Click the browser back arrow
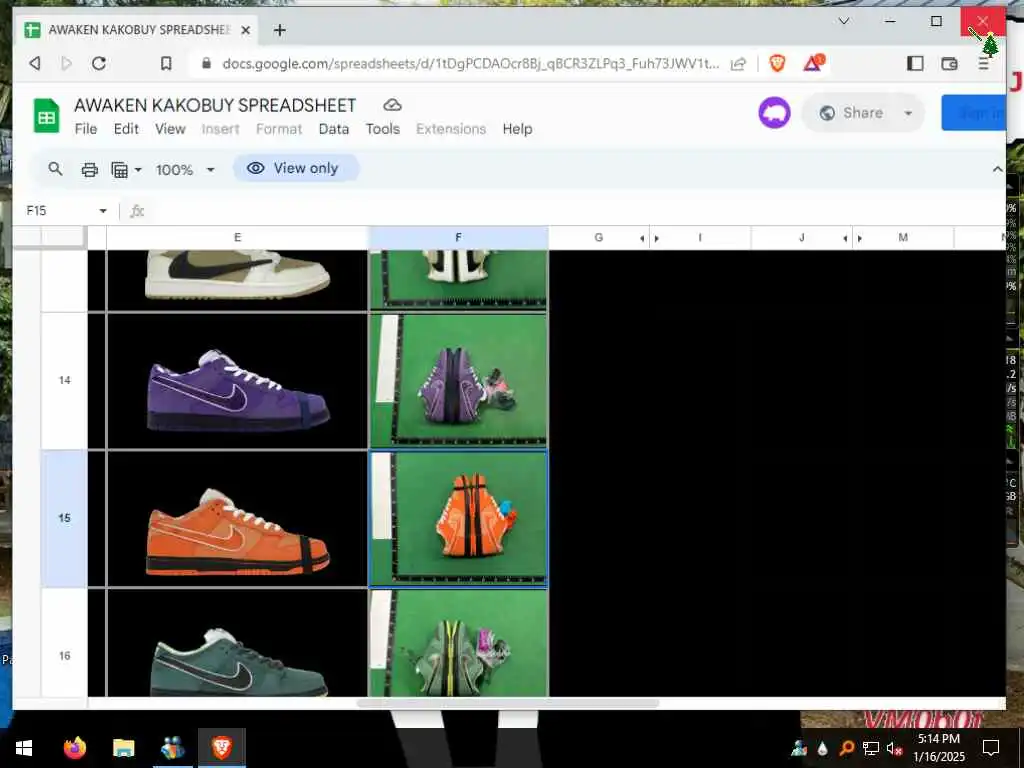 pos(35,63)
